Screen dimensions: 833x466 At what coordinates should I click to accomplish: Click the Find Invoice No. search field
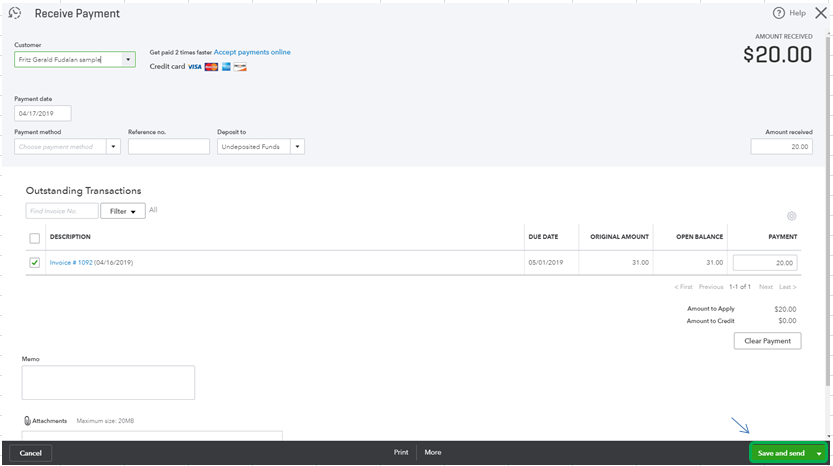(x=62, y=211)
